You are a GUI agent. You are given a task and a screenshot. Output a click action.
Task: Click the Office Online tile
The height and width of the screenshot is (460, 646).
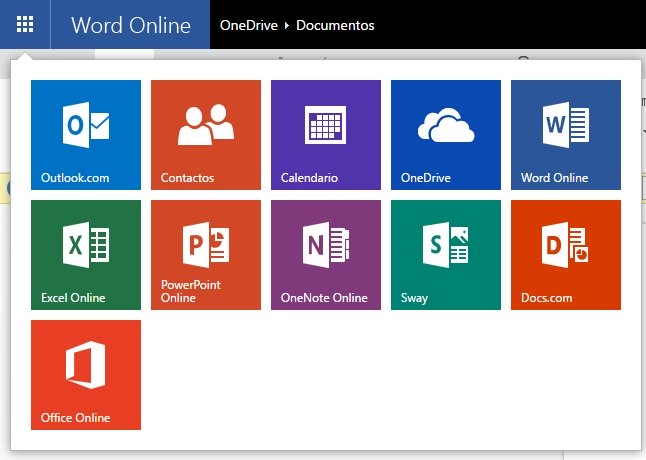(86, 375)
